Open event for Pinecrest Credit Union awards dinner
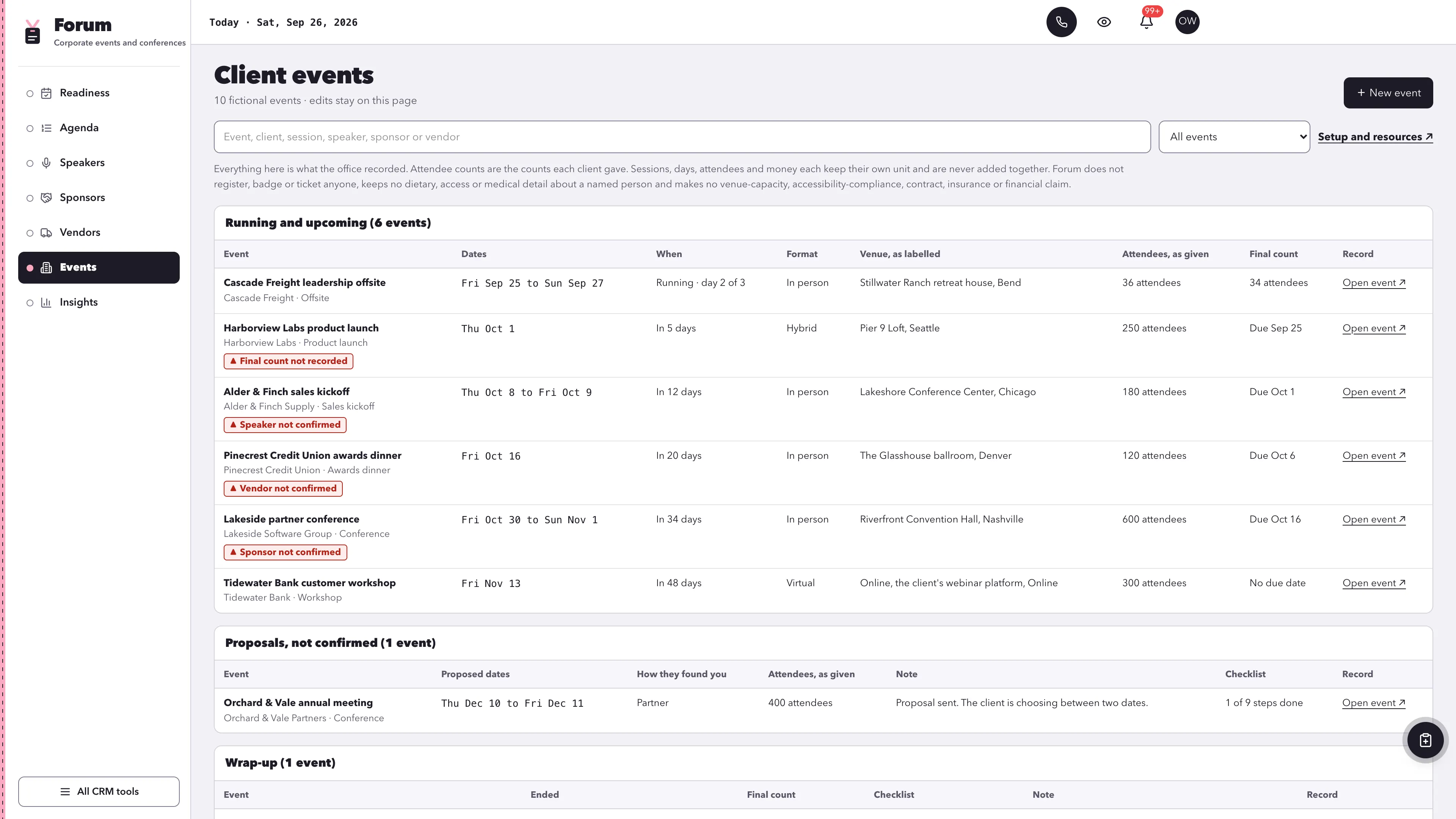 pos(1373,455)
